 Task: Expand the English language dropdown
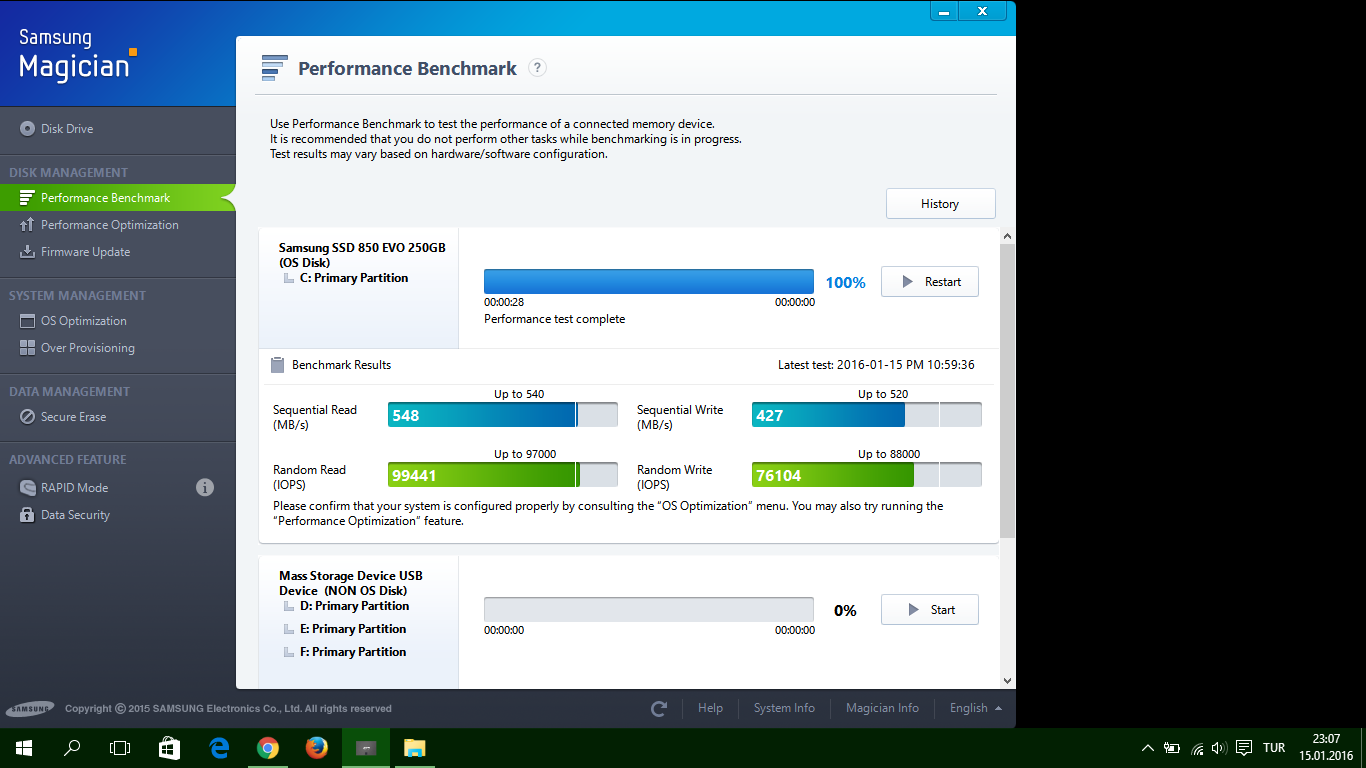tap(976, 708)
